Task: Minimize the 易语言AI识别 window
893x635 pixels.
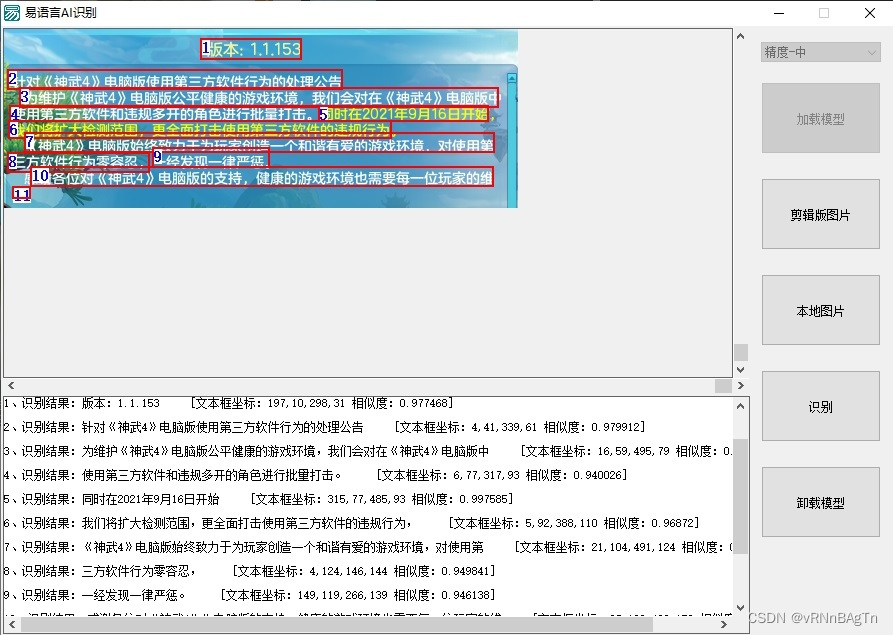Action: tap(779, 13)
